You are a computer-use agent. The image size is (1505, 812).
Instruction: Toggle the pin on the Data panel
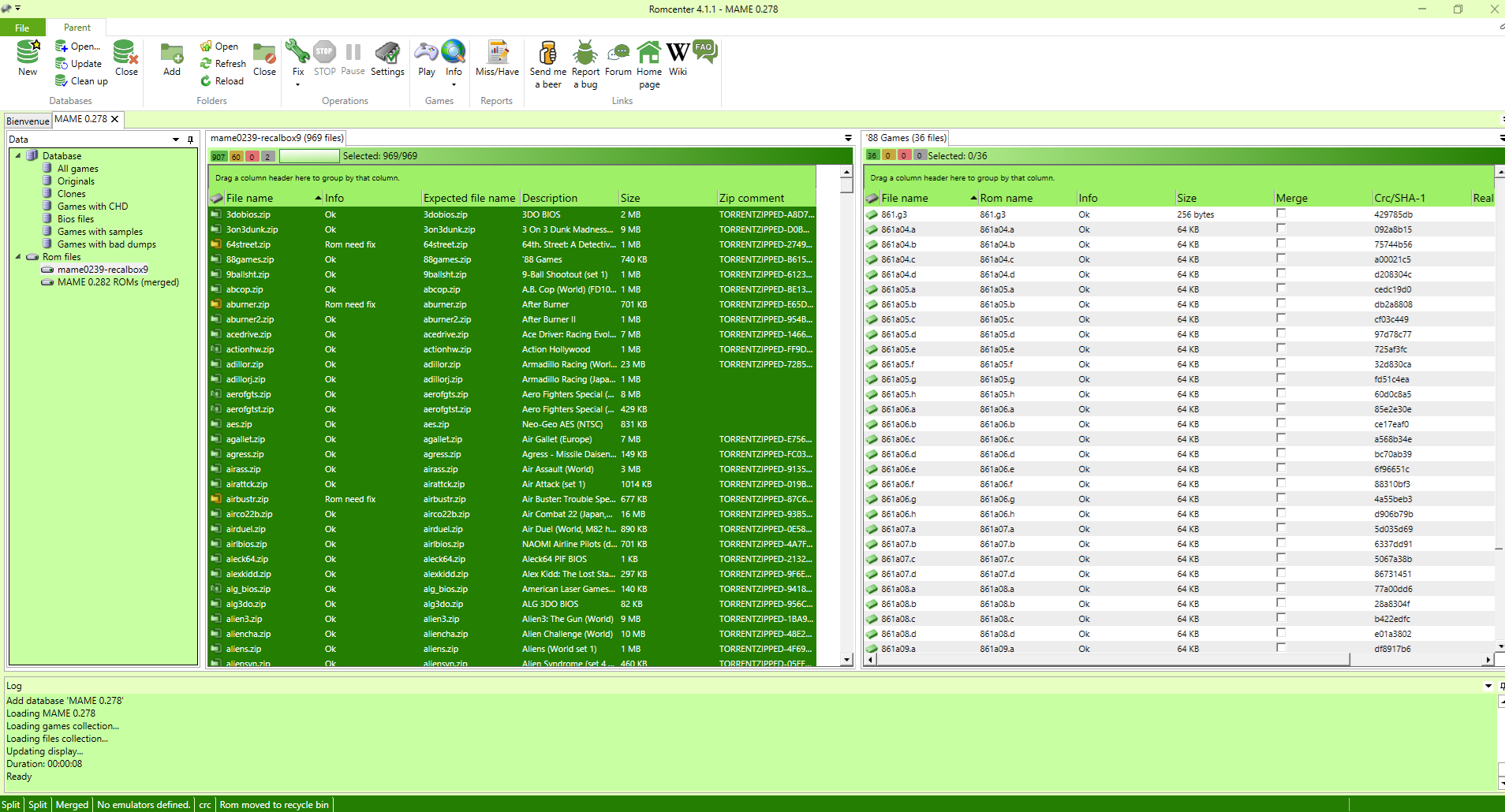pos(189,139)
